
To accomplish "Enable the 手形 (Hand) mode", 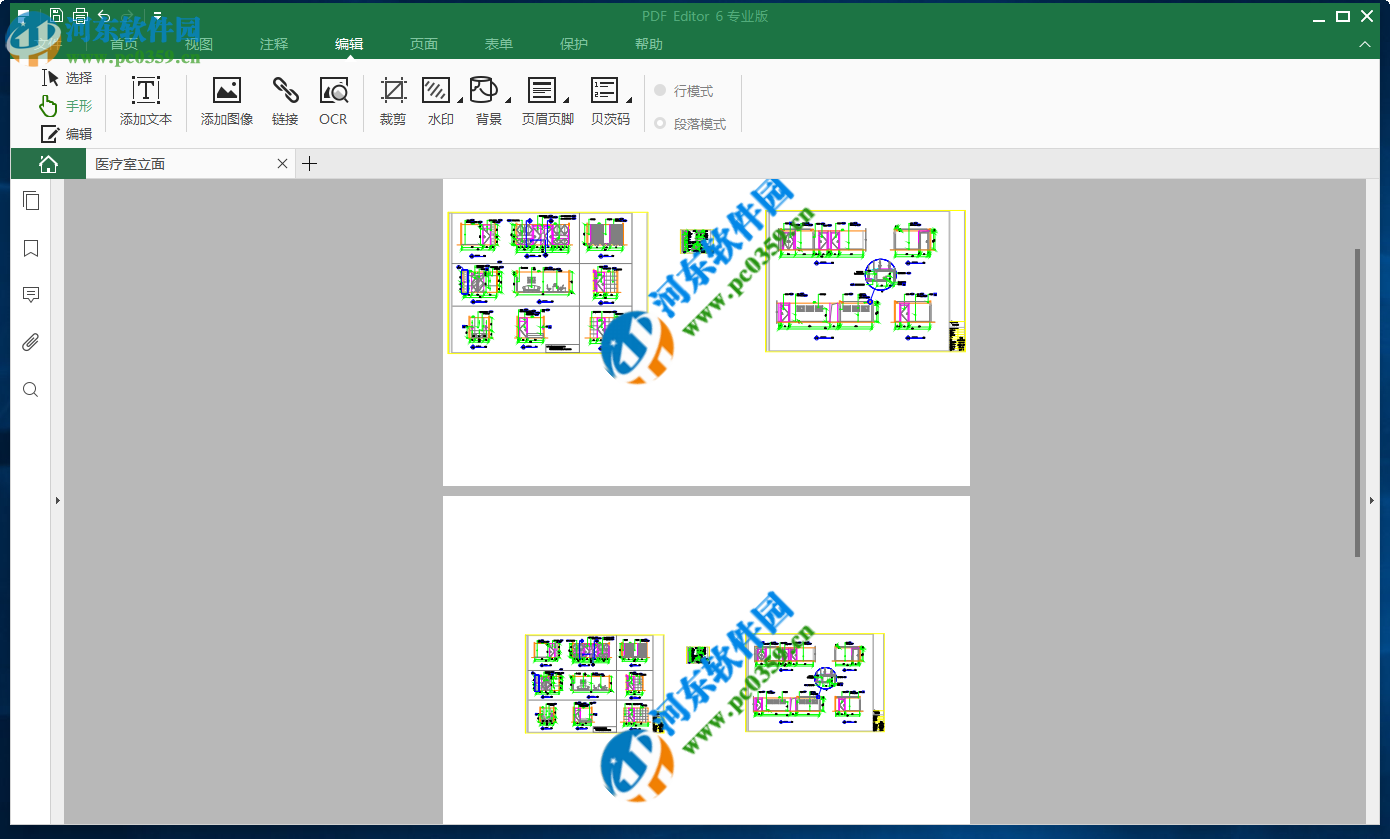I will (x=67, y=105).
